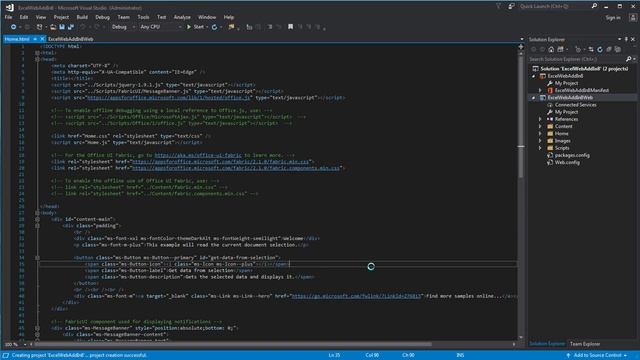Click the search magnifier in Solution Explorer
Viewport: 640px width, 360px height.
(x=629, y=59)
